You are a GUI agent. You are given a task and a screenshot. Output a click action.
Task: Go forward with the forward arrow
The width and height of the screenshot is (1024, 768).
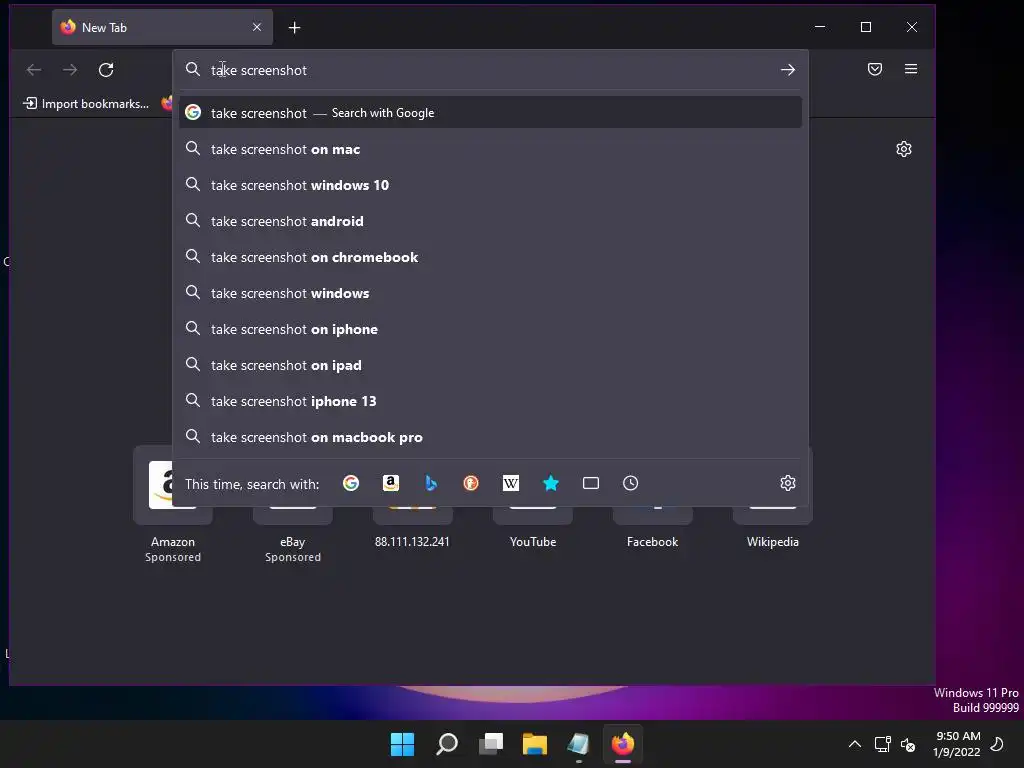[70, 70]
